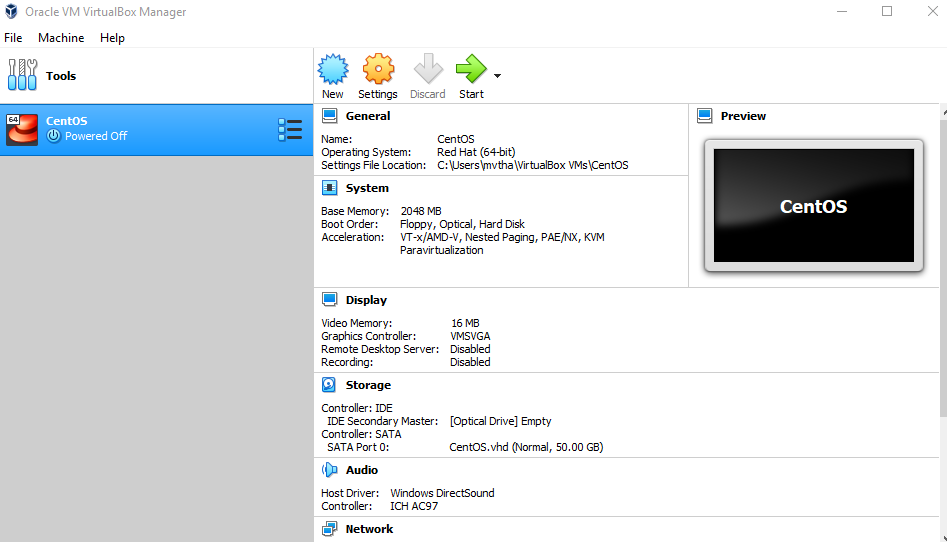Click the Red Hat (64-bit) OS value
The height and width of the screenshot is (542, 947).
pyautogui.click(x=476, y=152)
